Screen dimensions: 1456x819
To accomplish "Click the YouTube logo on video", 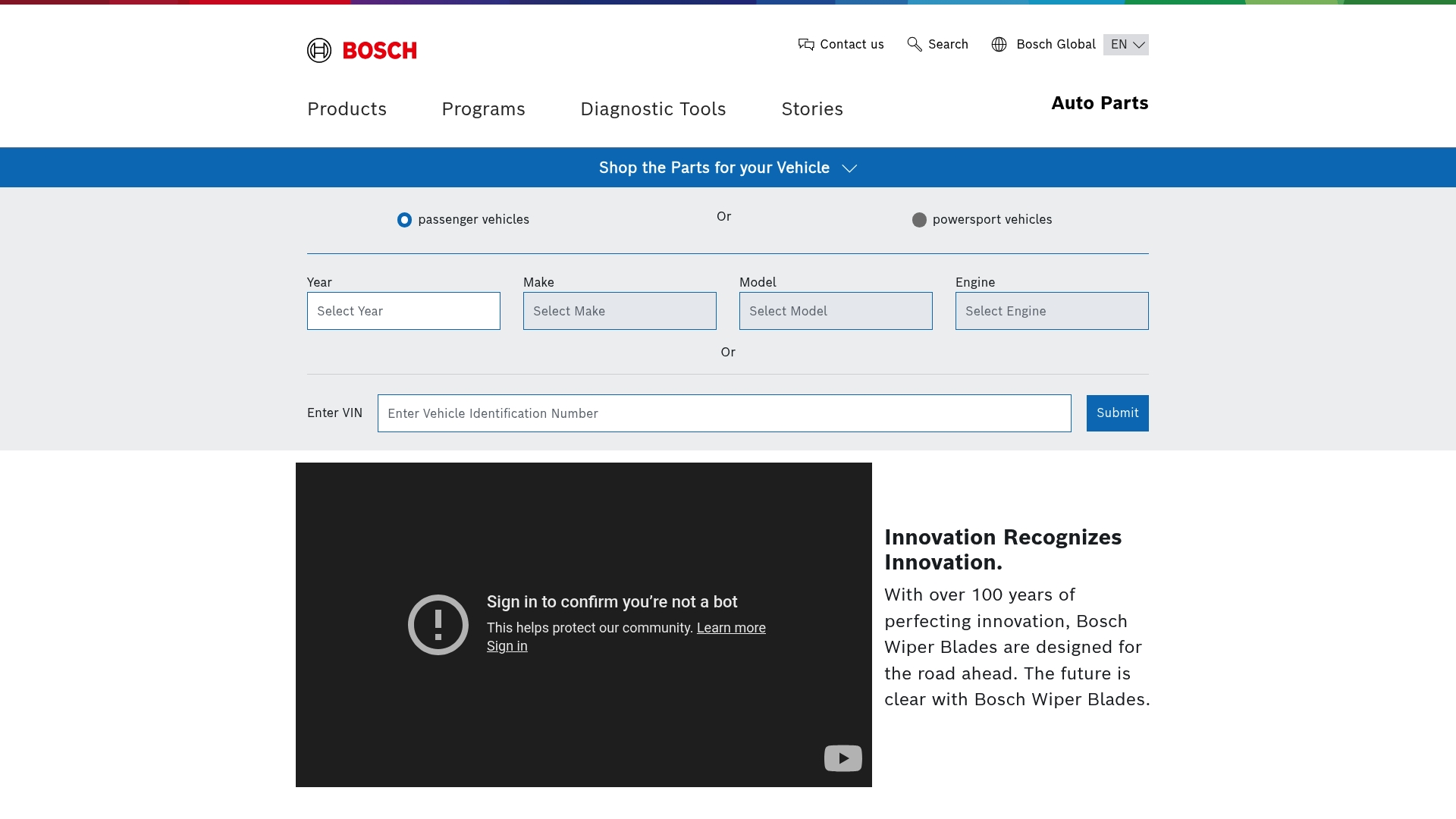I will pos(843,758).
